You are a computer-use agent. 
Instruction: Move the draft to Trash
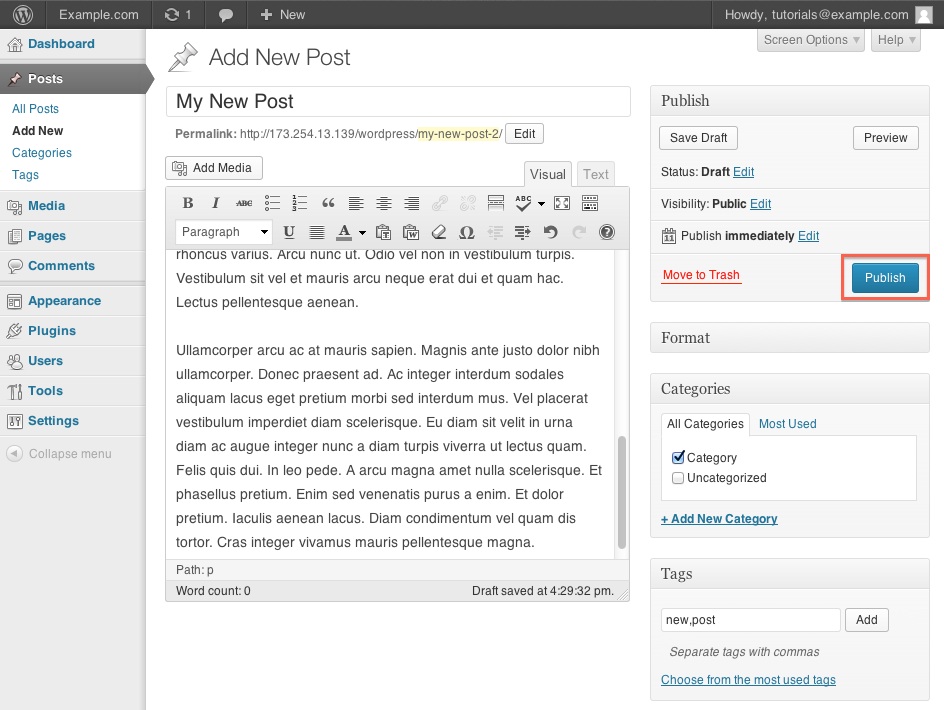(x=701, y=275)
